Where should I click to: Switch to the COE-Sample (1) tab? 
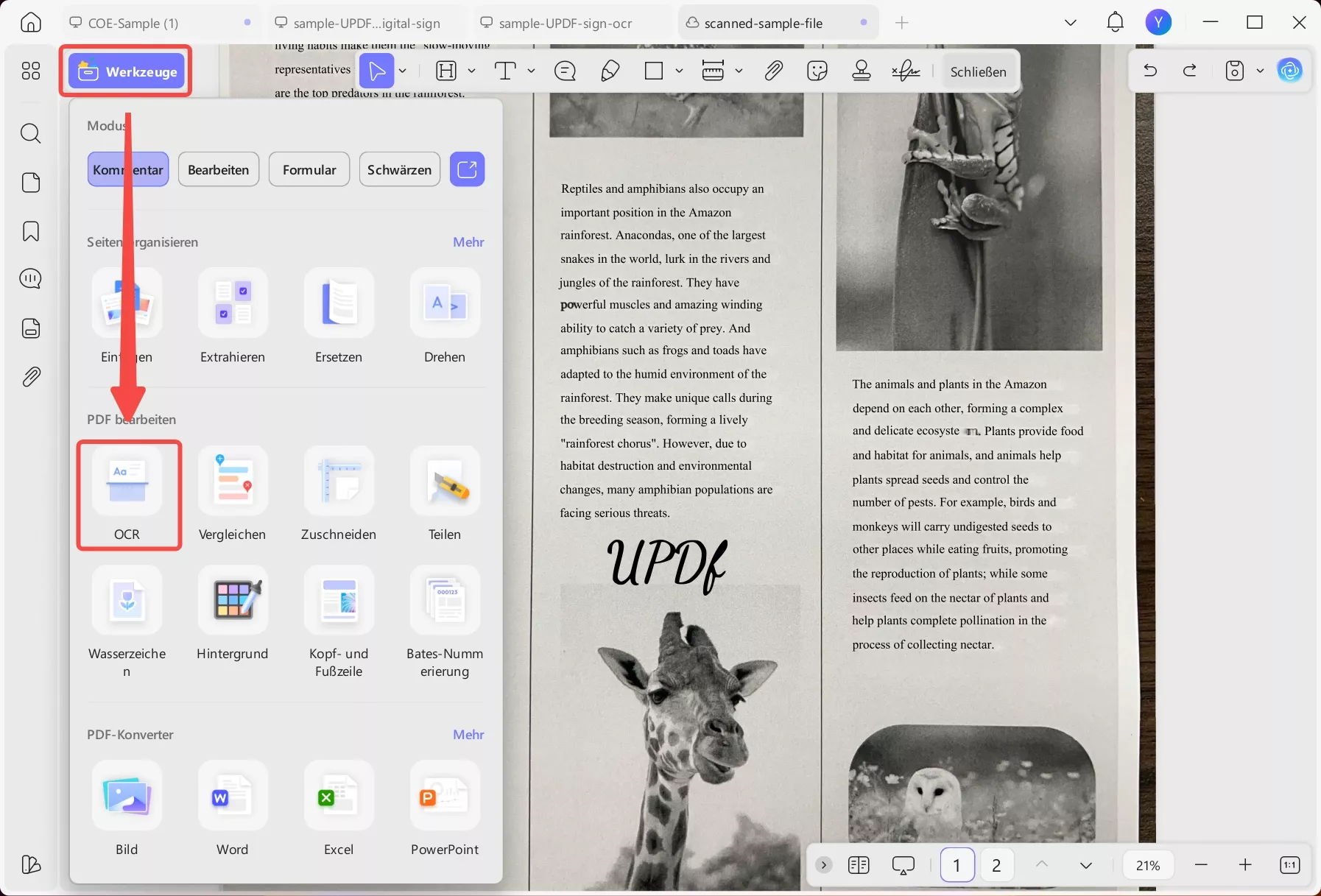coord(133,24)
